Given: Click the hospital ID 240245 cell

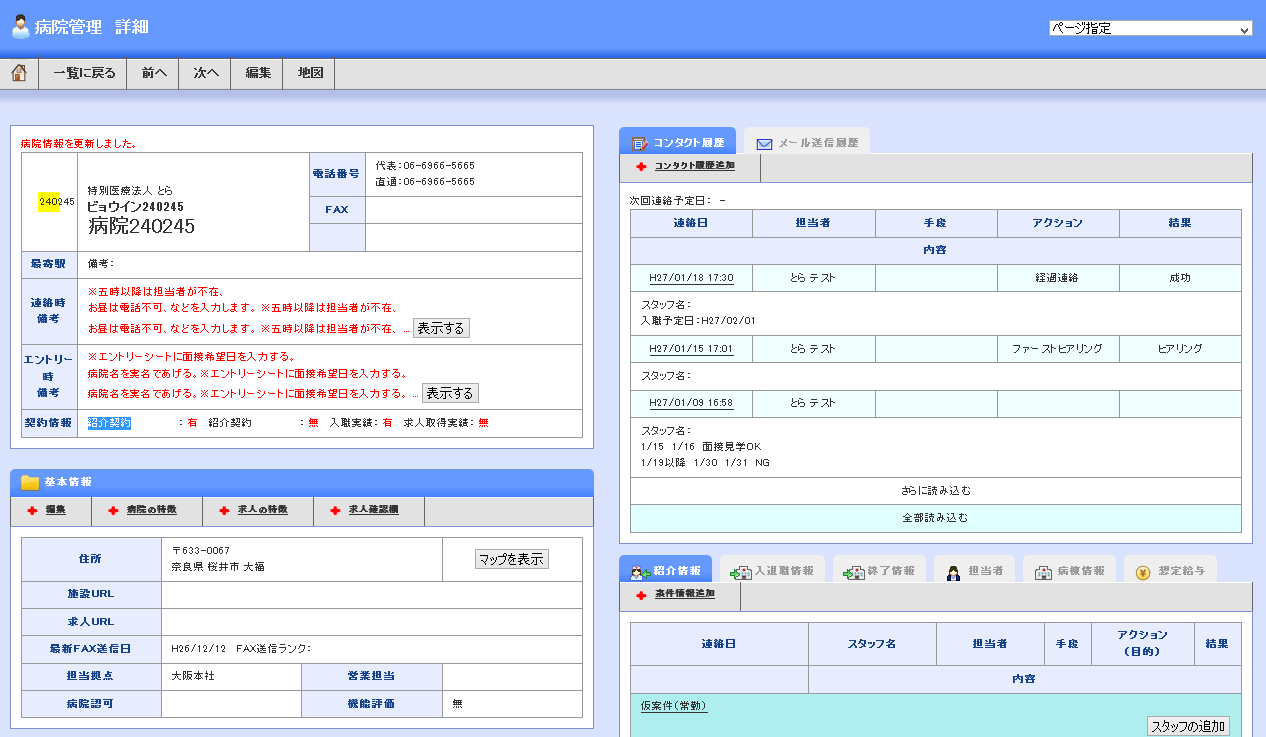Looking at the screenshot, I should click(x=50, y=202).
